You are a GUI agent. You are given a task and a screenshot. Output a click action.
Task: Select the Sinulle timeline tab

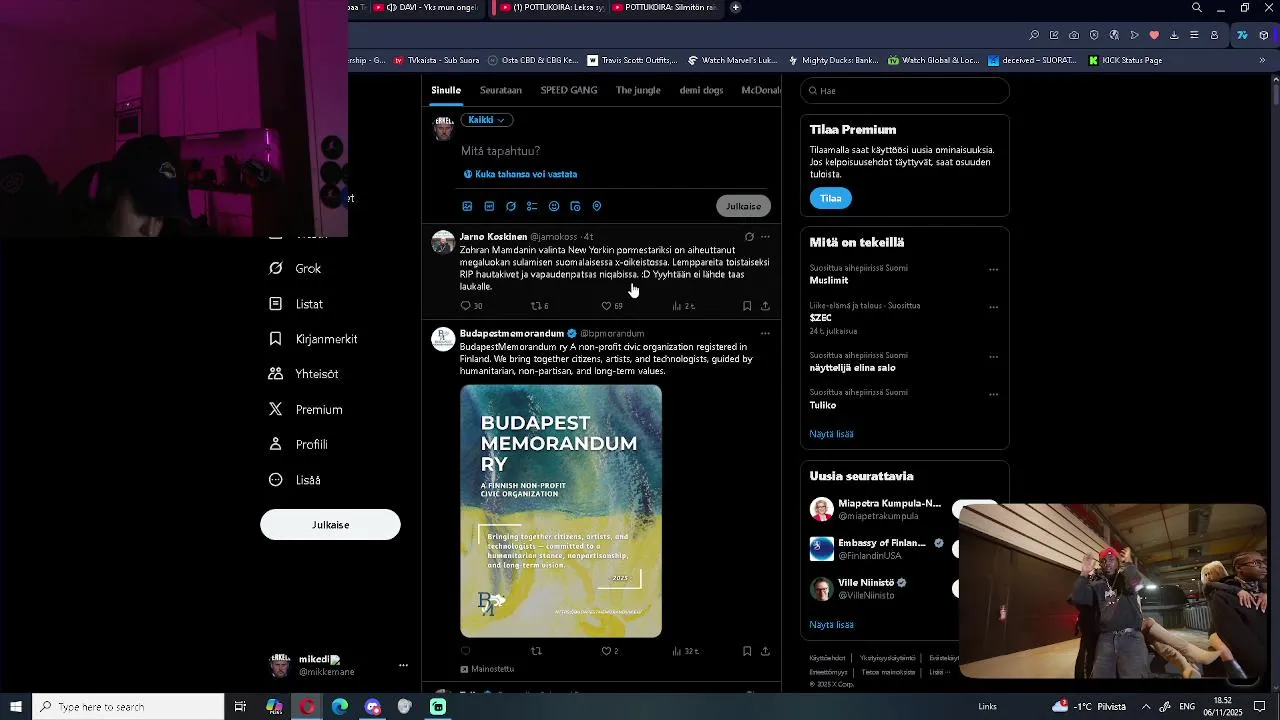click(446, 90)
